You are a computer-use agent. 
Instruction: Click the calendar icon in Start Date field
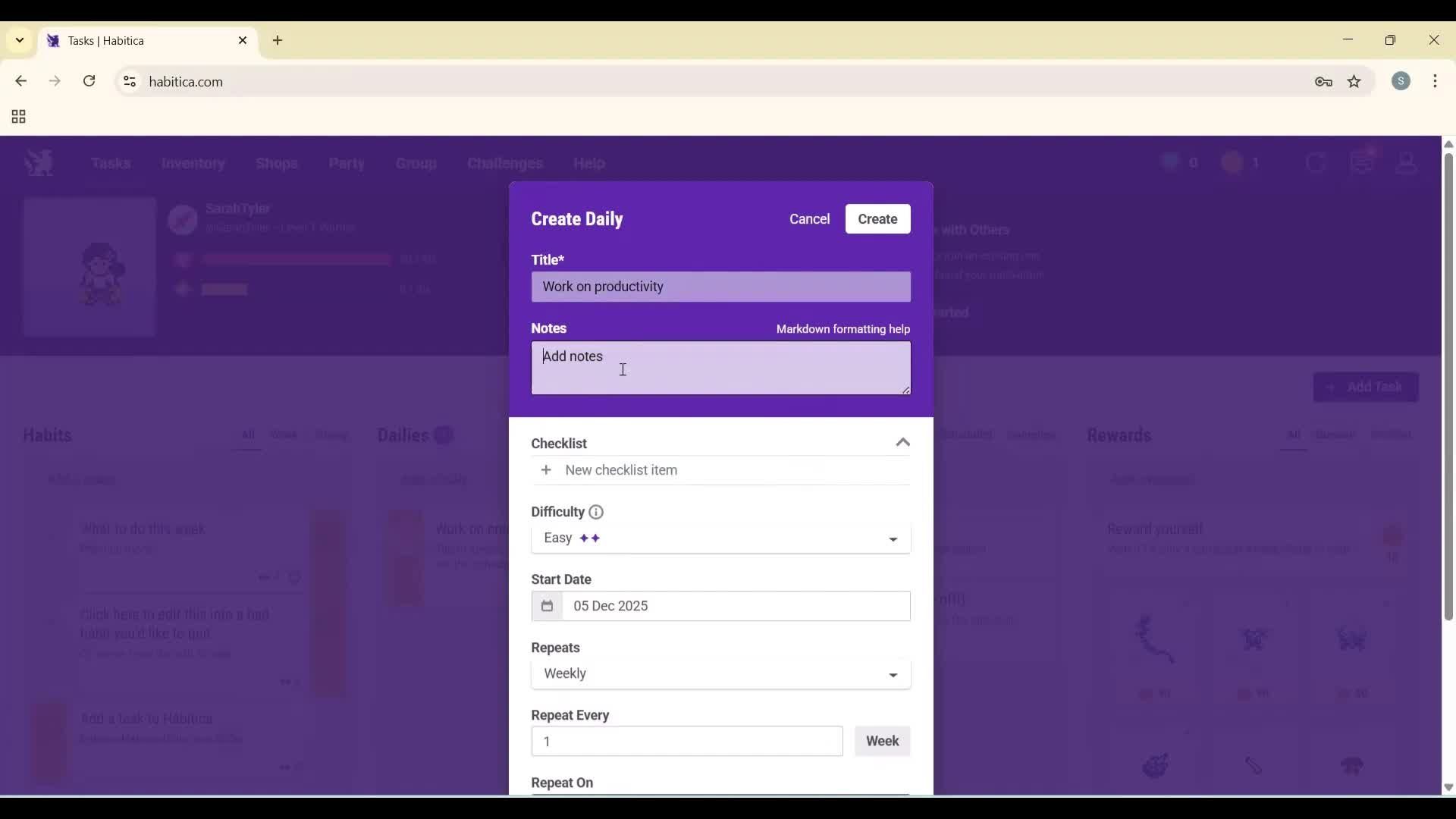(x=548, y=606)
